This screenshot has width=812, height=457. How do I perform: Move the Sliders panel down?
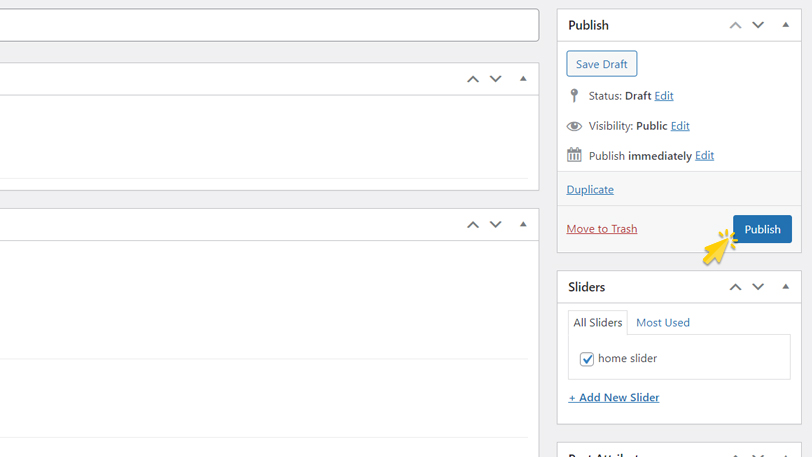(758, 287)
